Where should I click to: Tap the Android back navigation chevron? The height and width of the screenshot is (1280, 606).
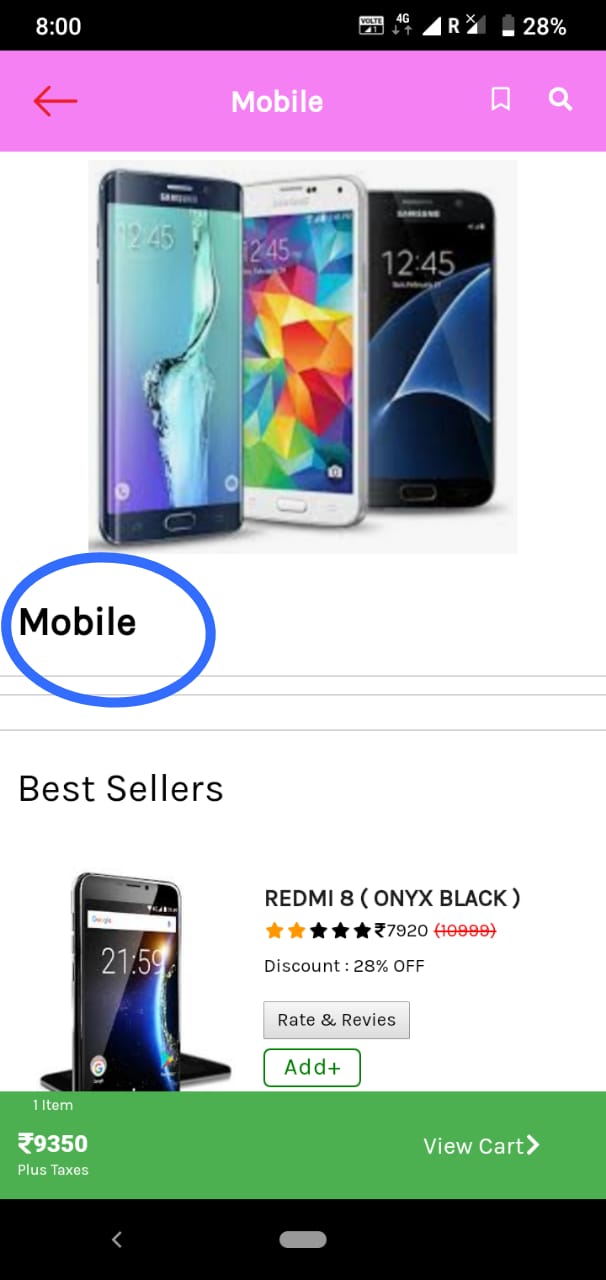pos(117,1240)
